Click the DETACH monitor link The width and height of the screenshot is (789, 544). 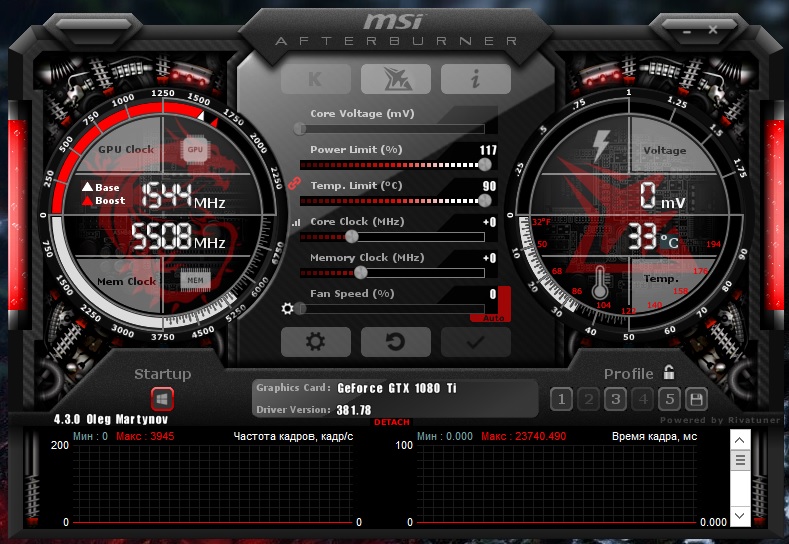point(391,422)
